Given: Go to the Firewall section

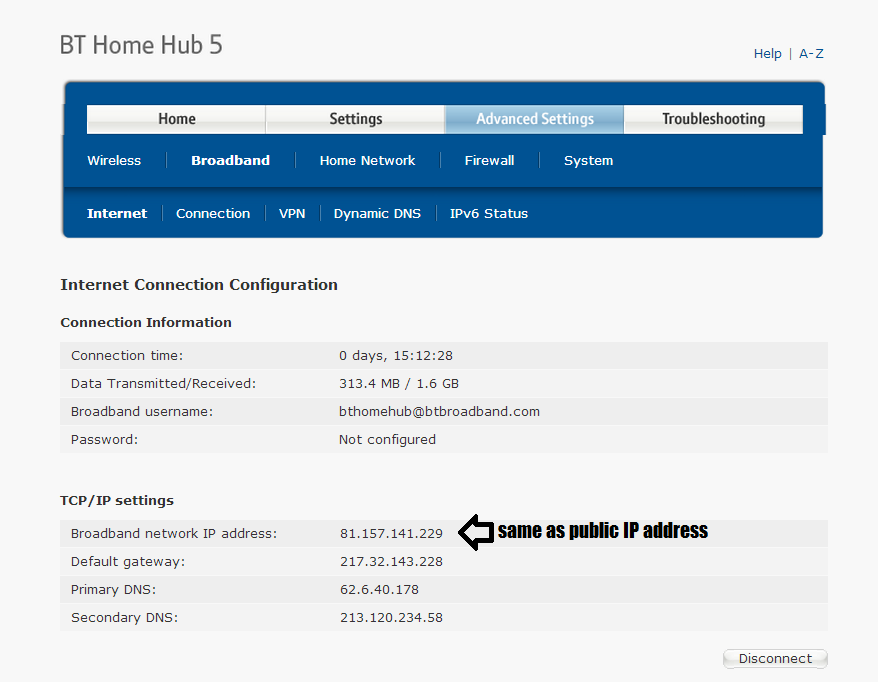Looking at the screenshot, I should (x=489, y=160).
